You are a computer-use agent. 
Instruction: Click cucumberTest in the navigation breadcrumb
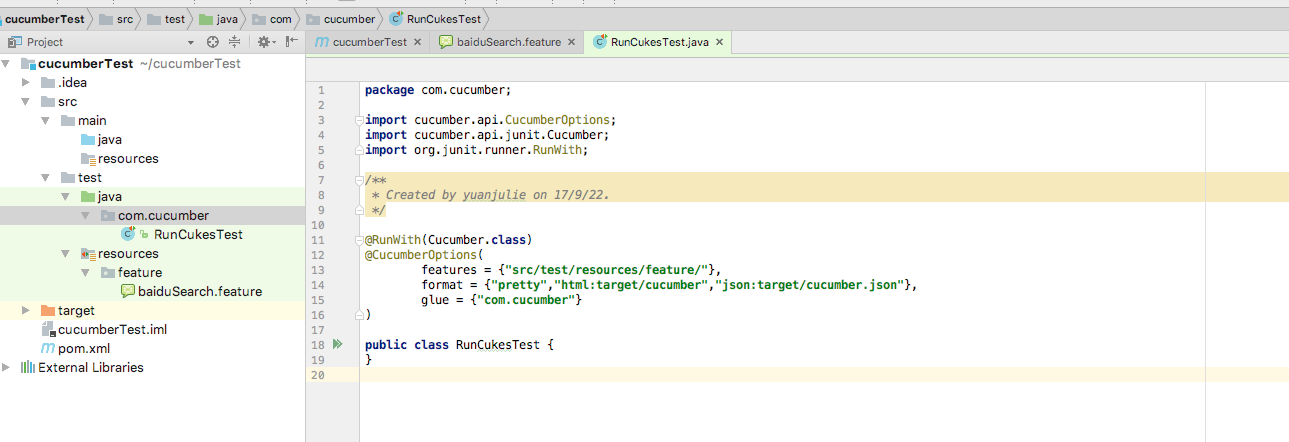click(43, 18)
